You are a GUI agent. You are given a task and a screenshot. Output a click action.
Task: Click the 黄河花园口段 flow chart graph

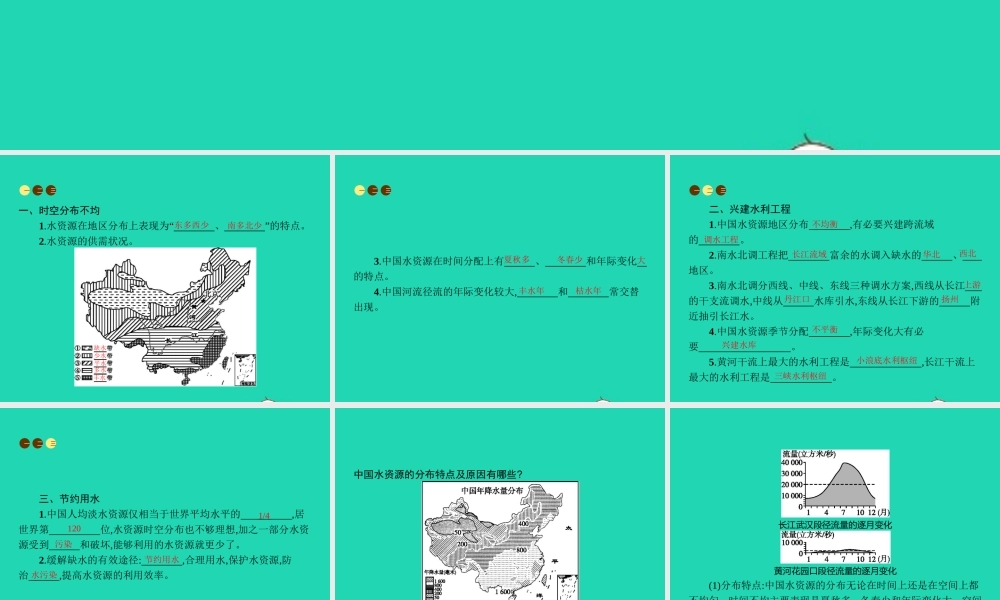click(x=835, y=548)
